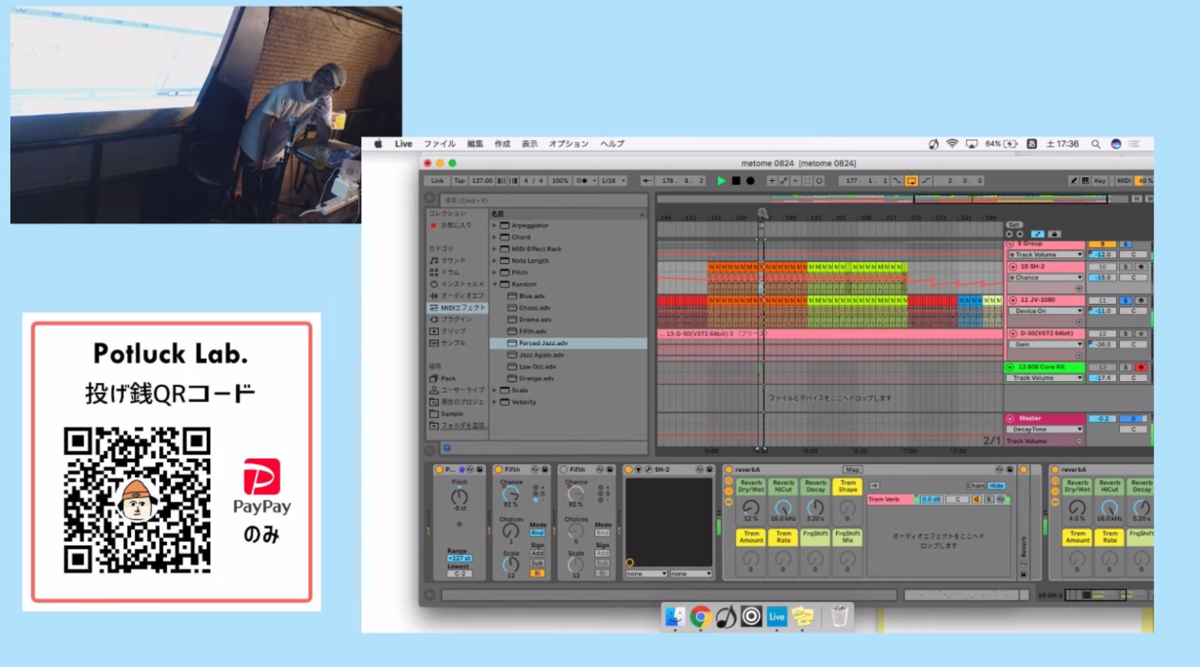The image size is (1200, 667).
Task: Open the ファイル menu
Action: [x=439, y=144]
